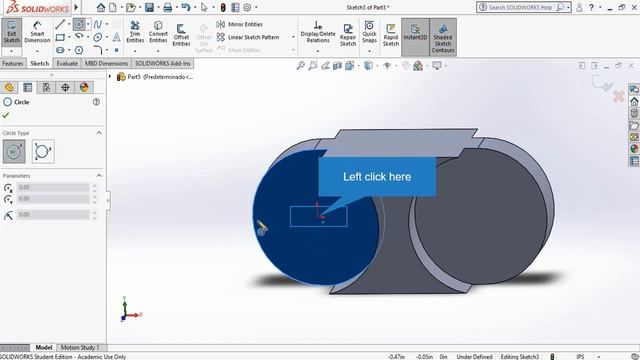Click the New document icon
The height and width of the screenshot is (360, 640).
click(x=113, y=7)
